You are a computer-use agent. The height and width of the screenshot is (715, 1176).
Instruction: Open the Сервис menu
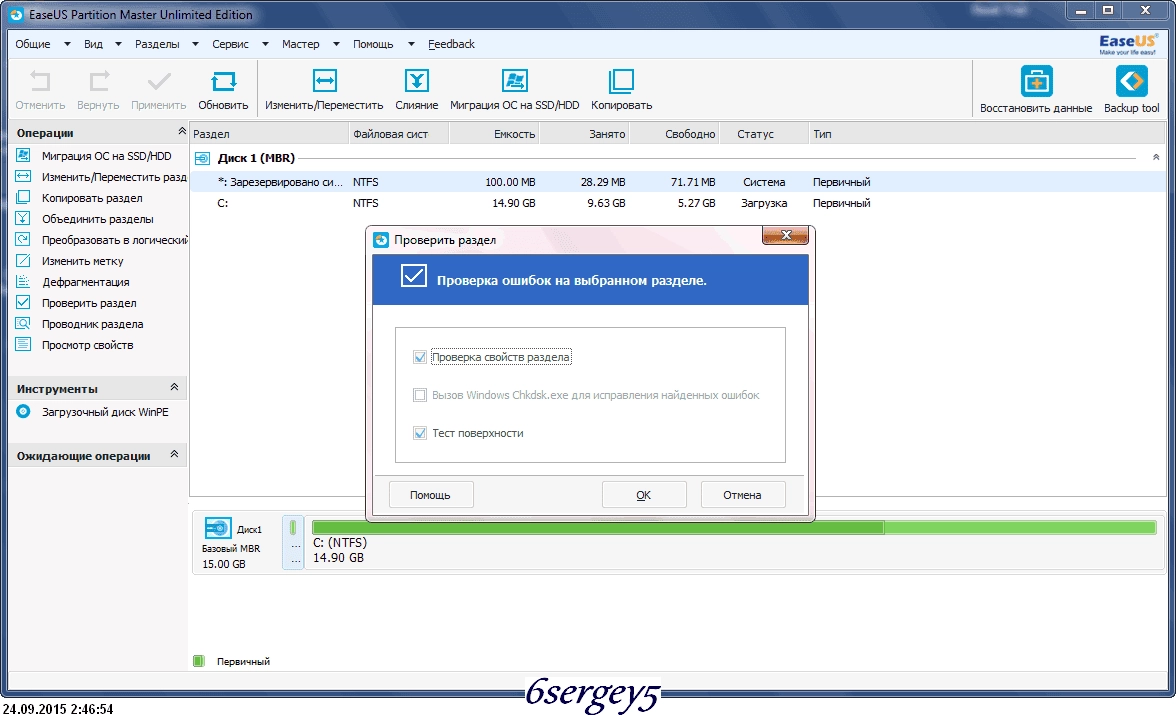point(230,44)
